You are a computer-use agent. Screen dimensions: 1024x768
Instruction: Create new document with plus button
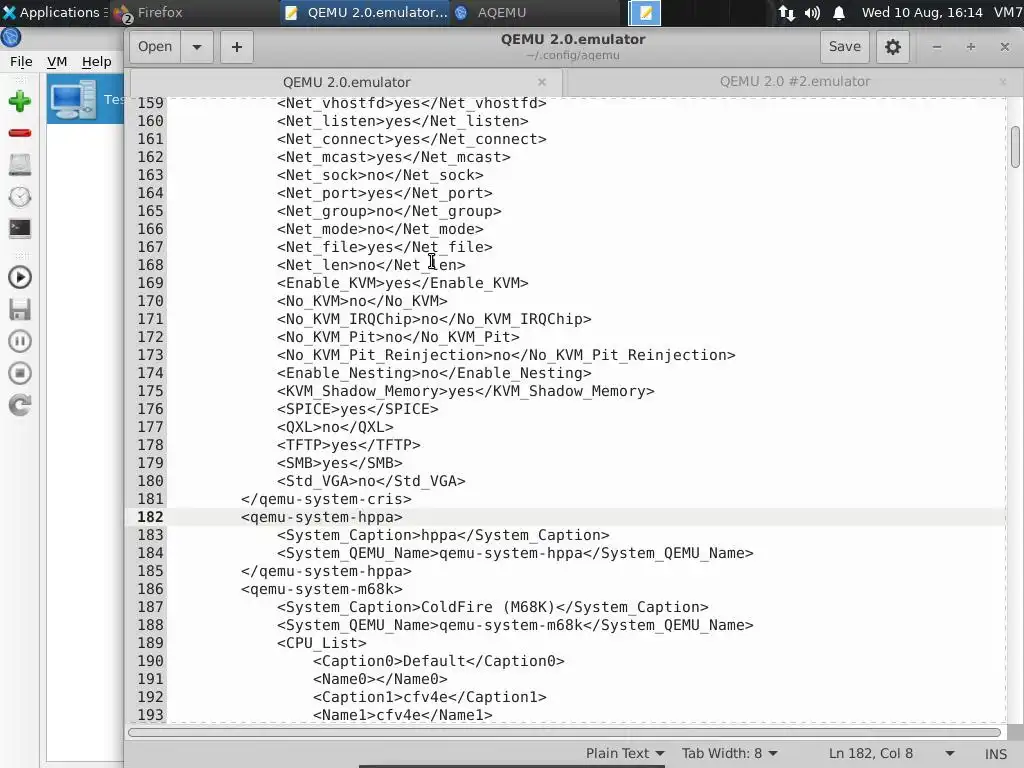(x=236, y=47)
